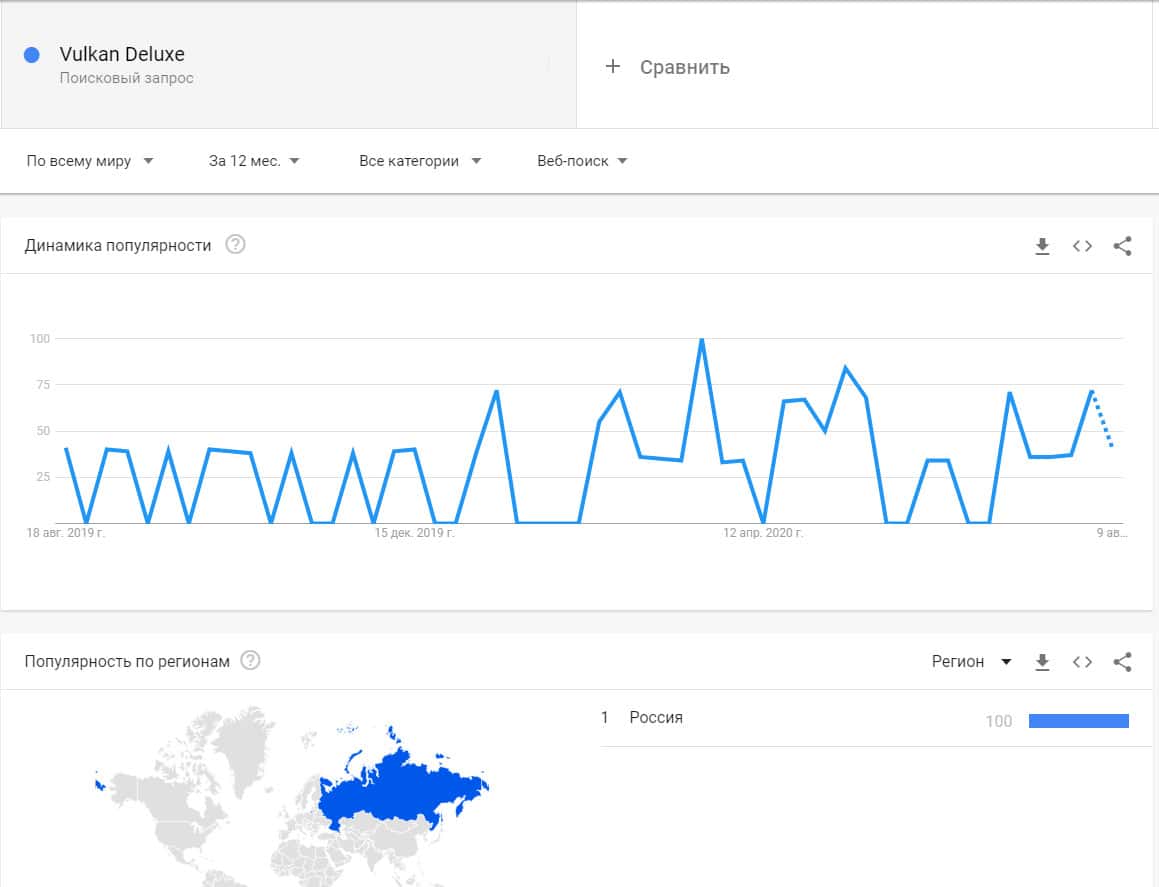Click Russia on the world map
The height and width of the screenshot is (887, 1159).
pyautogui.click(x=400, y=790)
